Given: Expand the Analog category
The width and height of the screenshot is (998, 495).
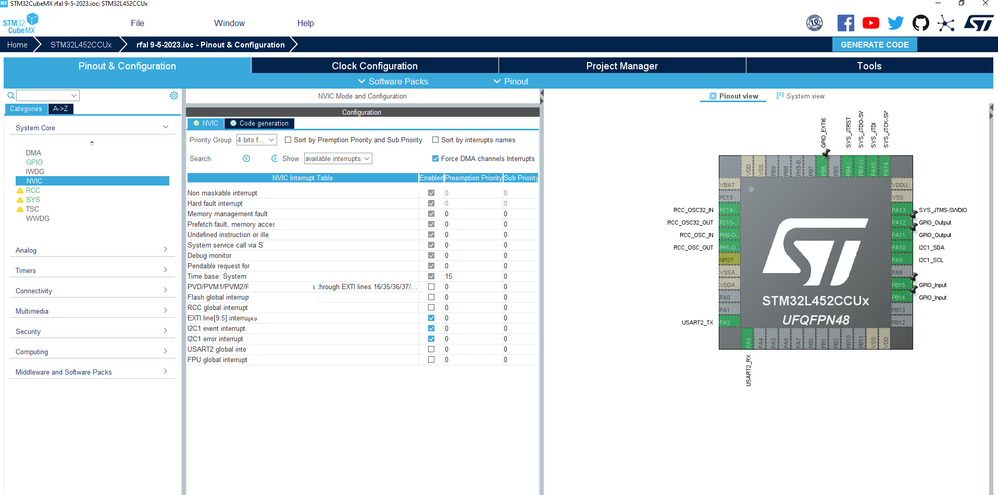Looking at the screenshot, I should point(165,250).
